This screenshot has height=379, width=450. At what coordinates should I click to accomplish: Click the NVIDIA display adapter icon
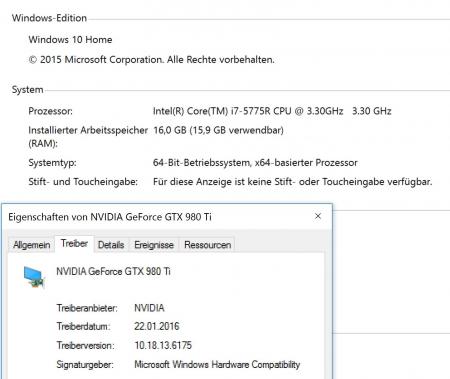pyautogui.click(x=34, y=276)
